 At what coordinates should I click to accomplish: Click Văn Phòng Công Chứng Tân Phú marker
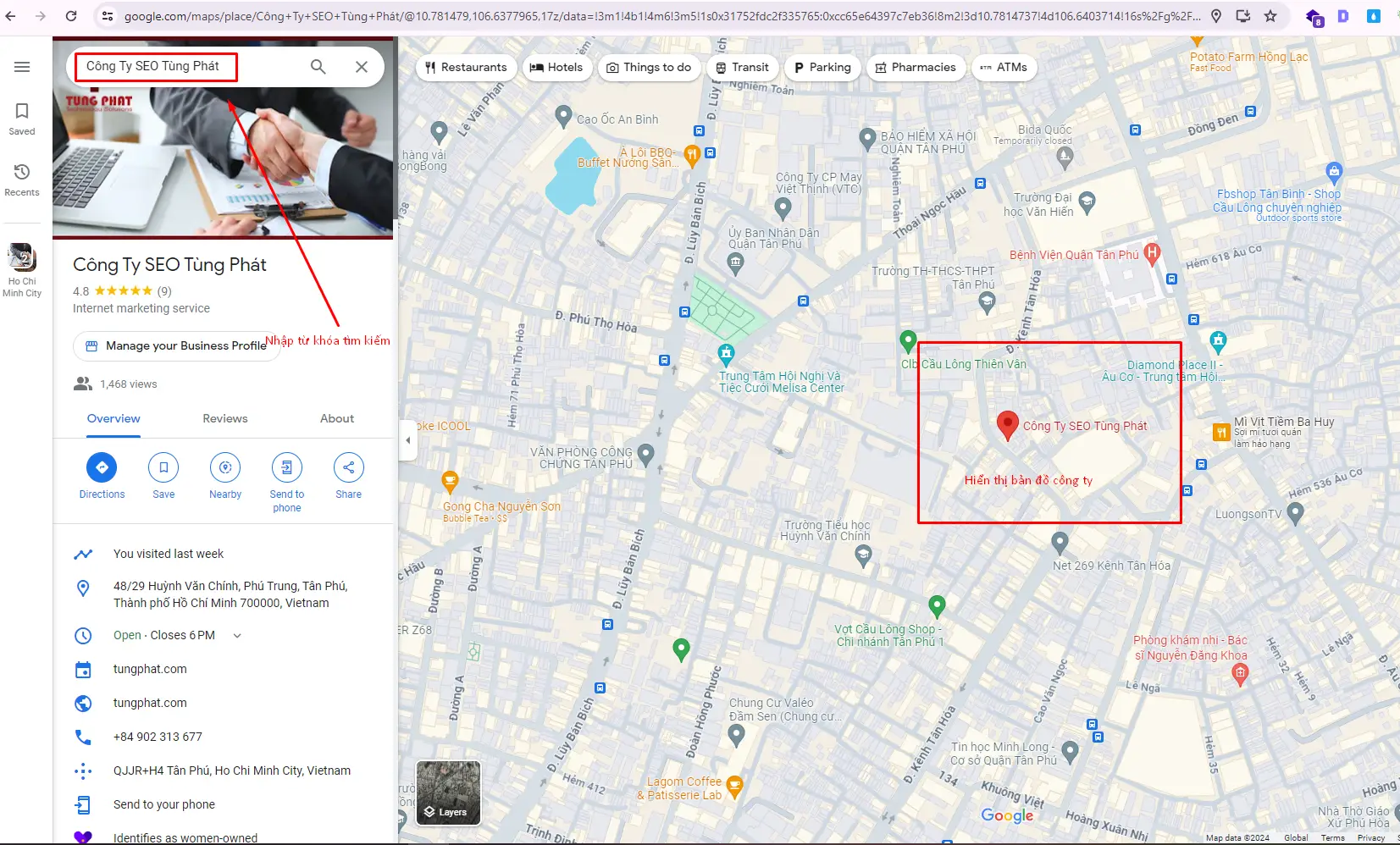point(645,455)
